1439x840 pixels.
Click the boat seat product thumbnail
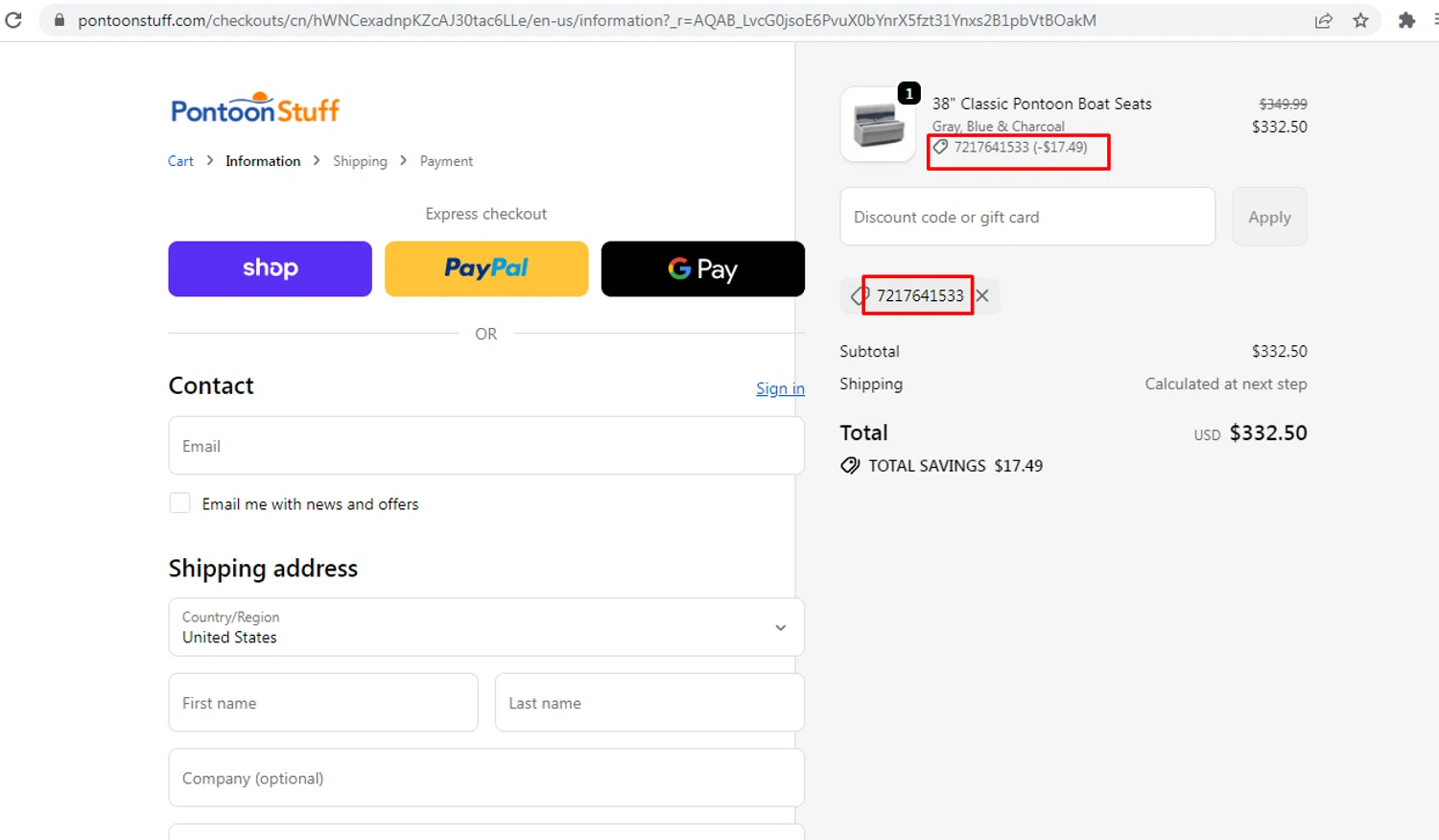tap(878, 125)
